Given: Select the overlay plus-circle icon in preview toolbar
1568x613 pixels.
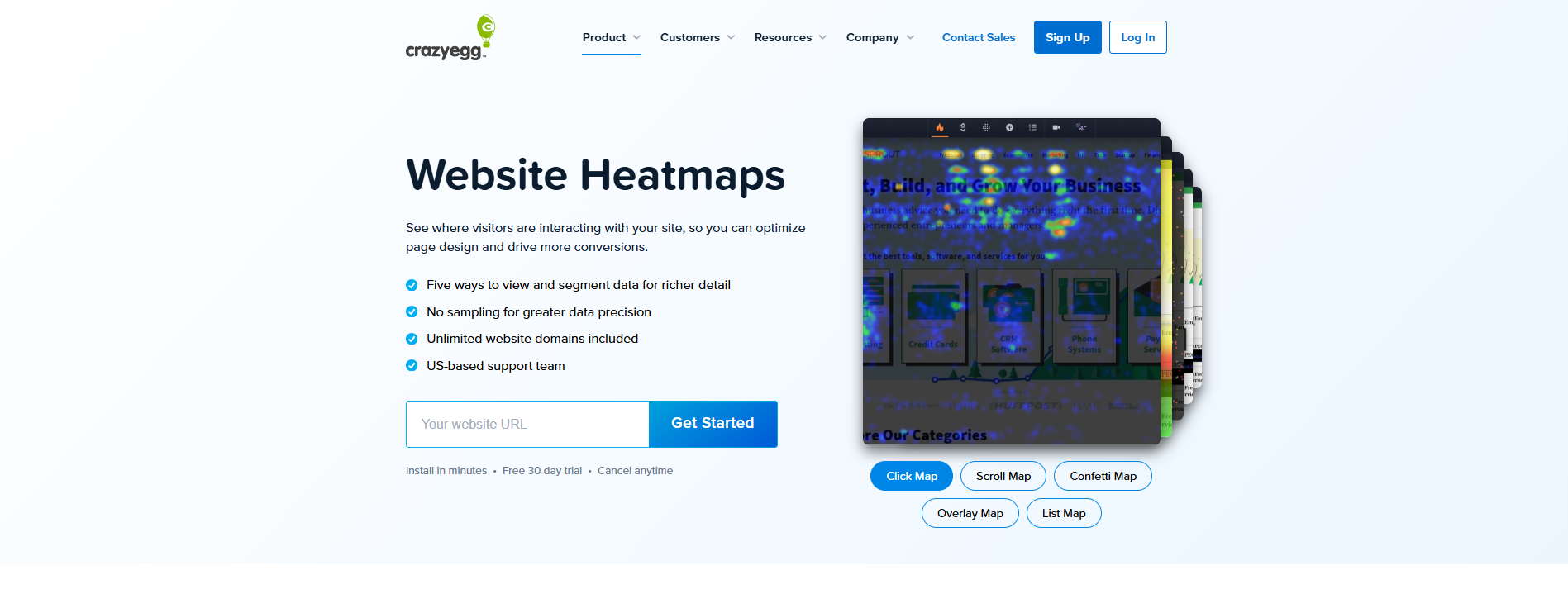Looking at the screenshot, I should click(x=1009, y=127).
